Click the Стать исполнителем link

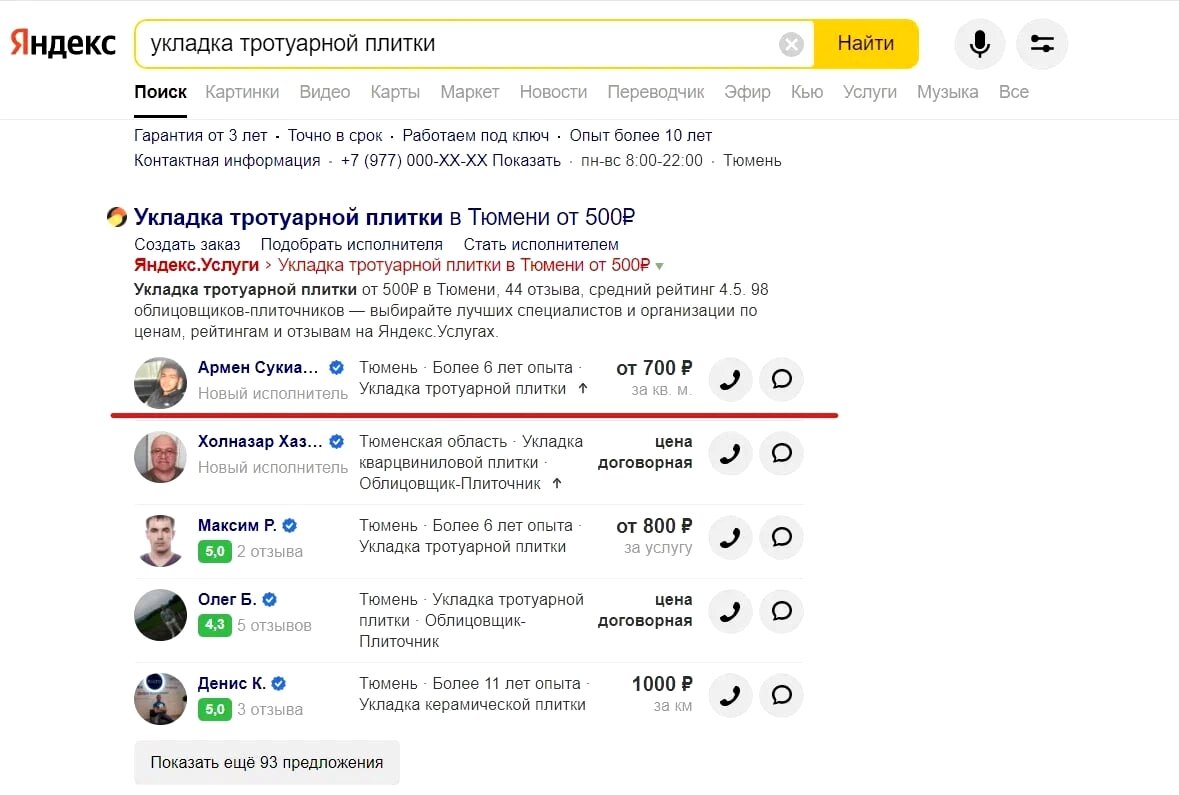(x=541, y=244)
